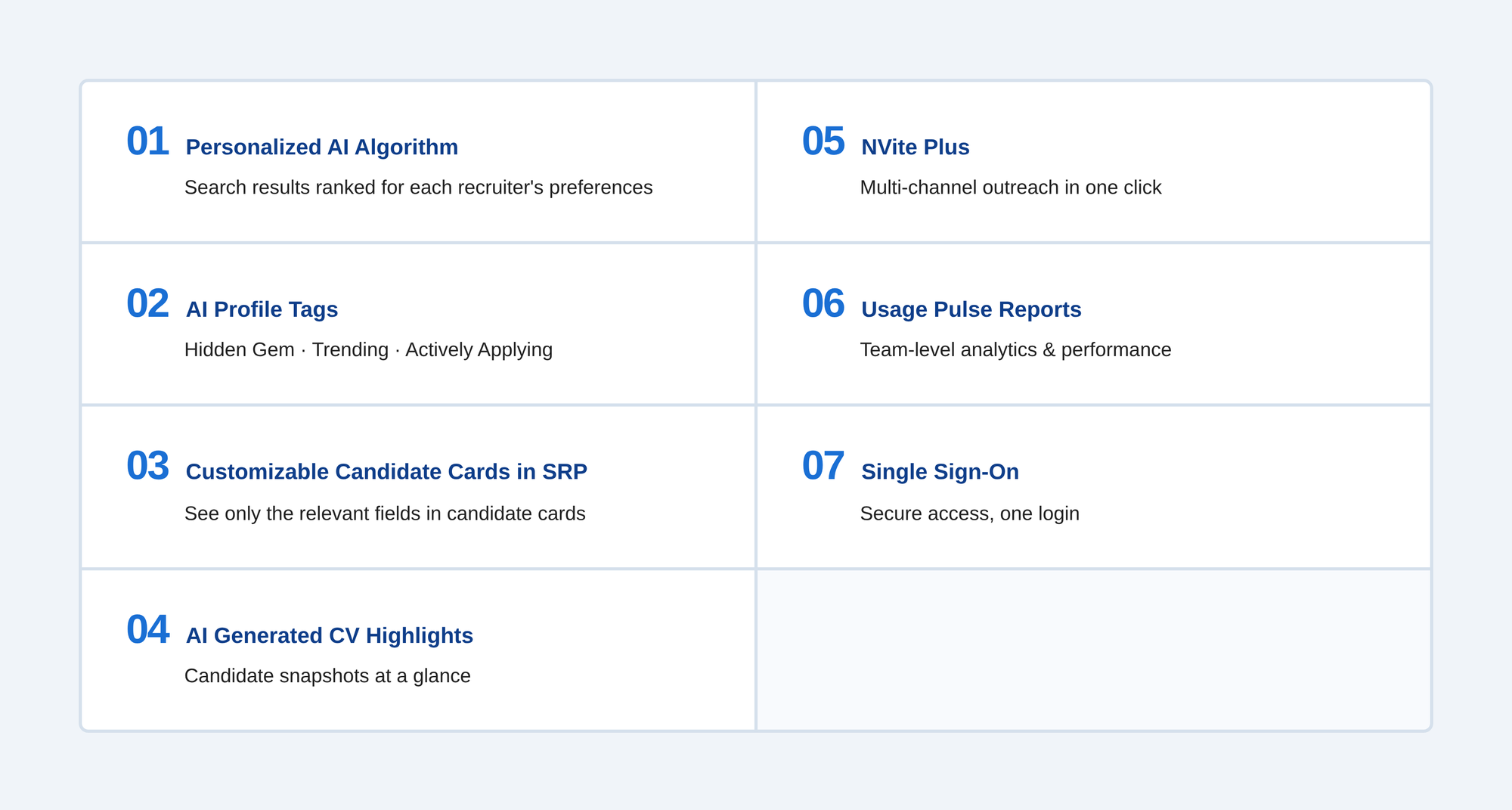Click the 01 number badge

point(147,141)
